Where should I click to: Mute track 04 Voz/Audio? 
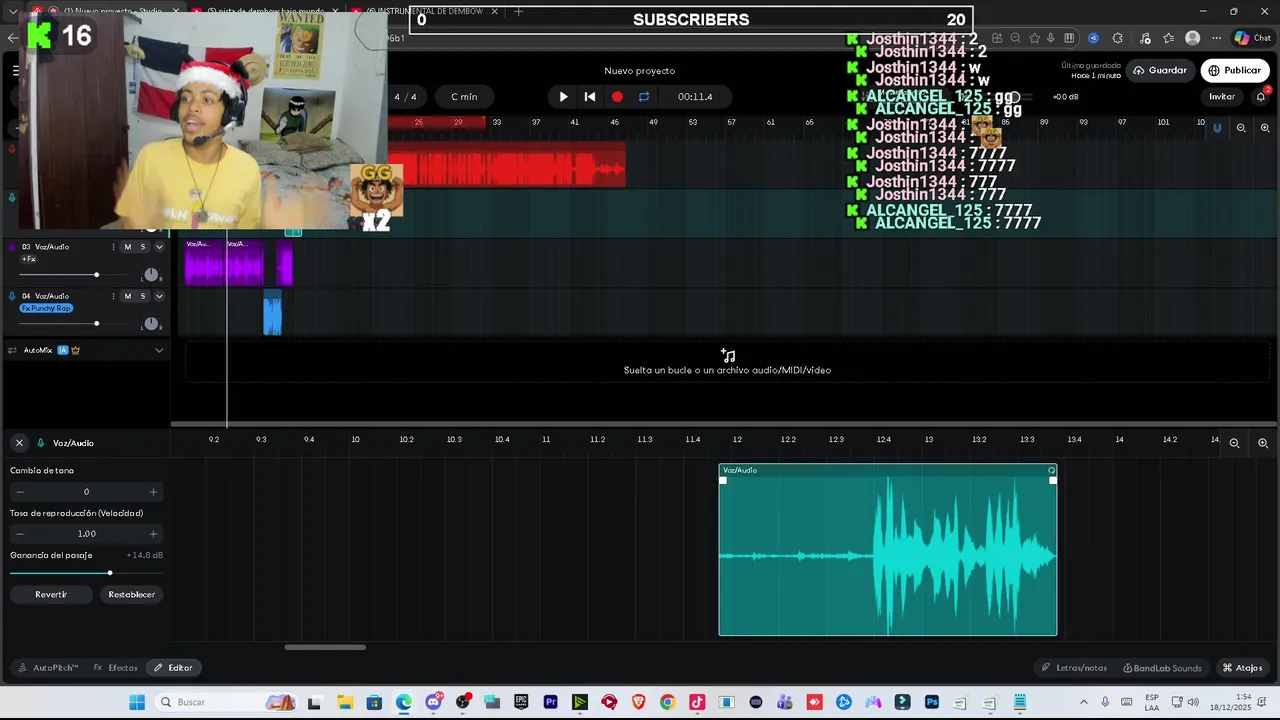[127, 296]
